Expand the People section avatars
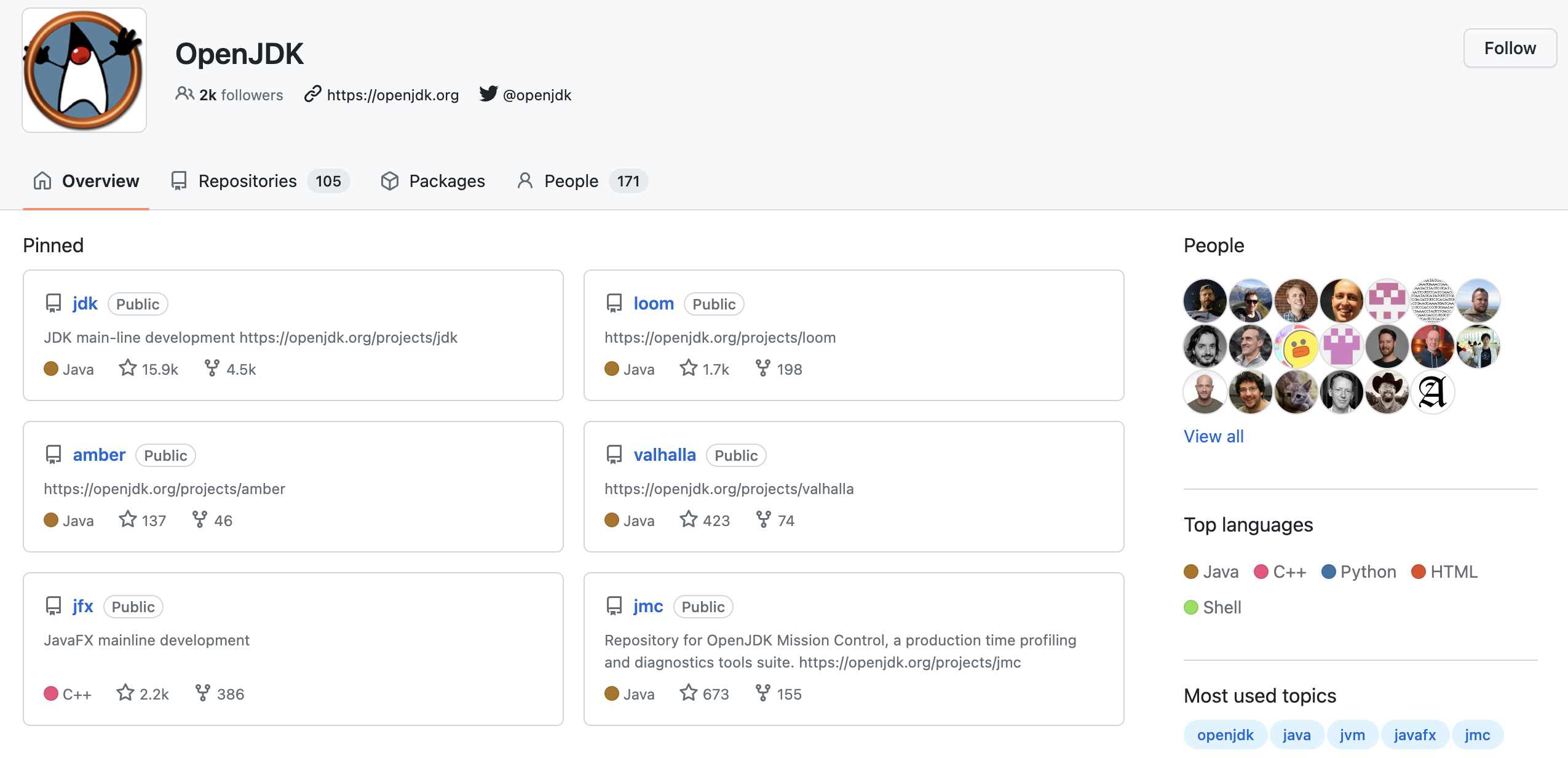The height and width of the screenshot is (758, 1568). pyautogui.click(x=1213, y=435)
